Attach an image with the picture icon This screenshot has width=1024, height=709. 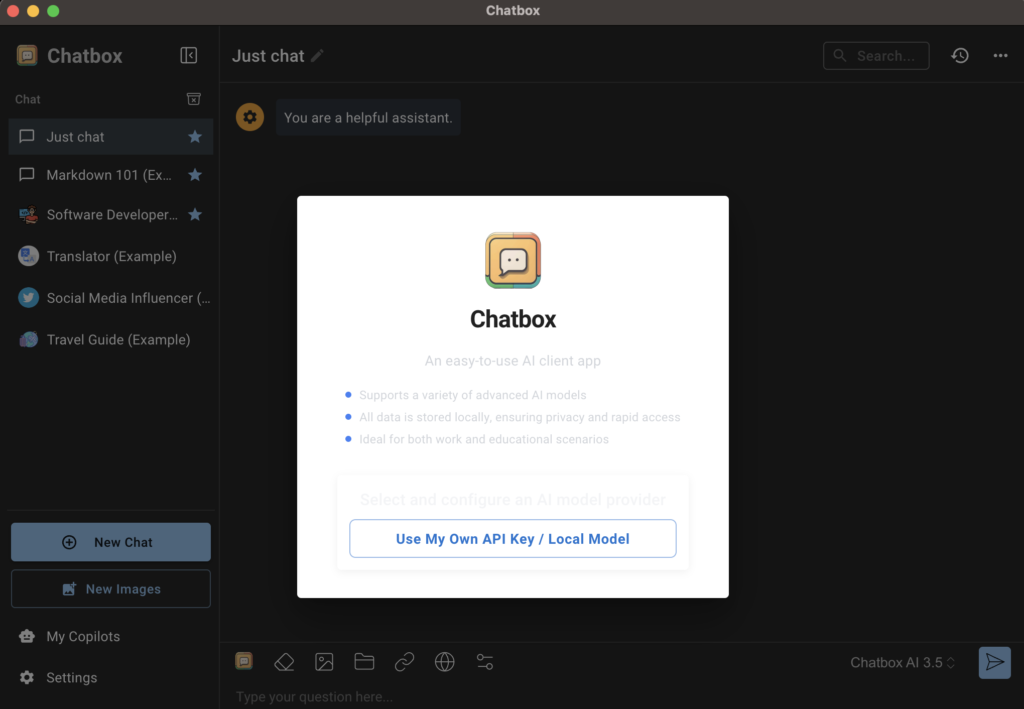324,662
